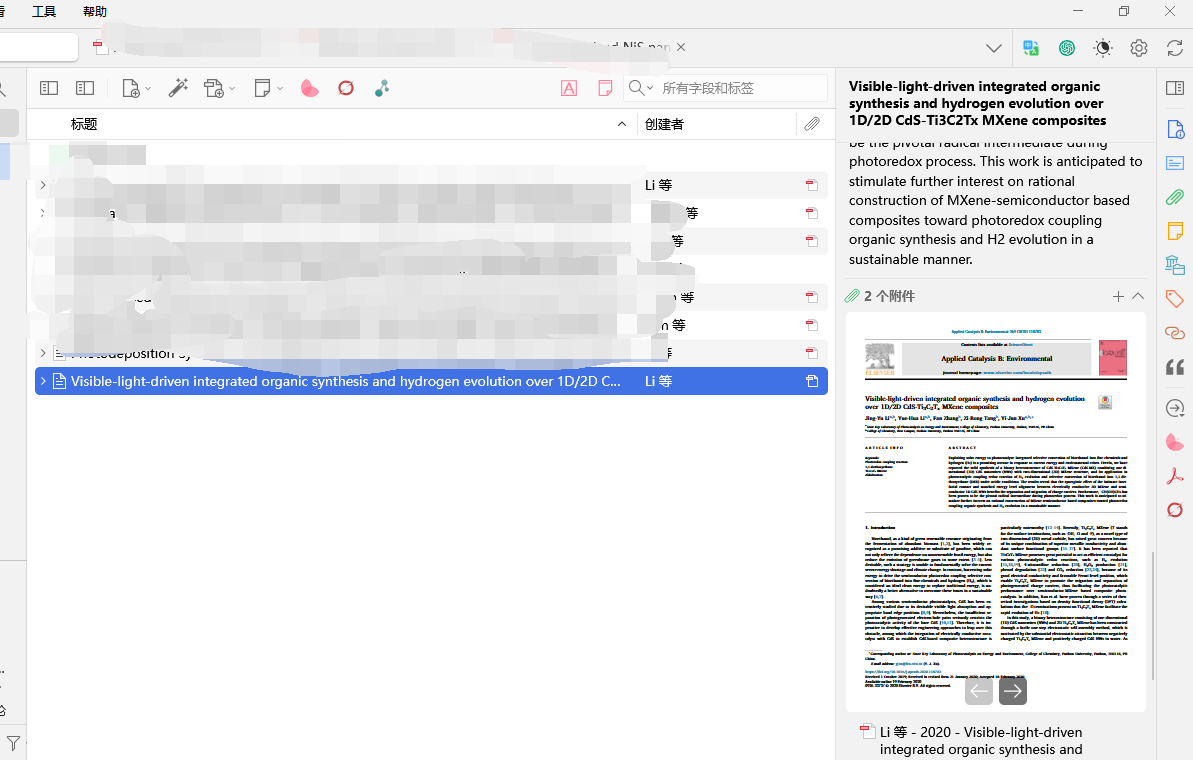1193x760 pixels.
Task: Click the red letter A toolbar icon
Action: pos(568,88)
